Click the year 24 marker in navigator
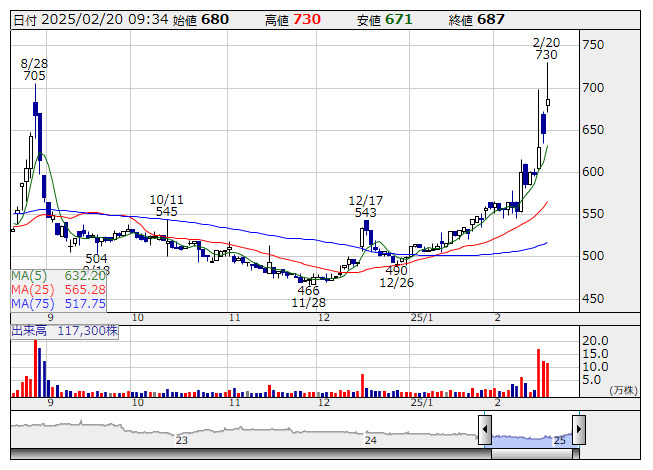 tap(370, 440)
